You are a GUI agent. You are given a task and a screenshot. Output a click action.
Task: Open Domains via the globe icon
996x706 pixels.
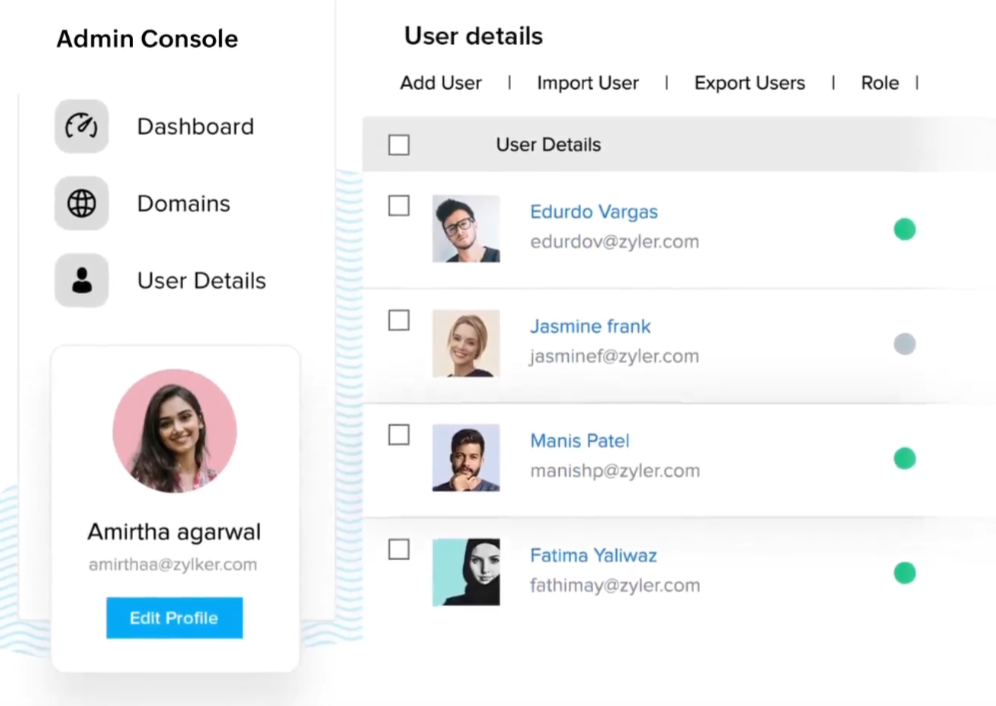coord(81,204)
